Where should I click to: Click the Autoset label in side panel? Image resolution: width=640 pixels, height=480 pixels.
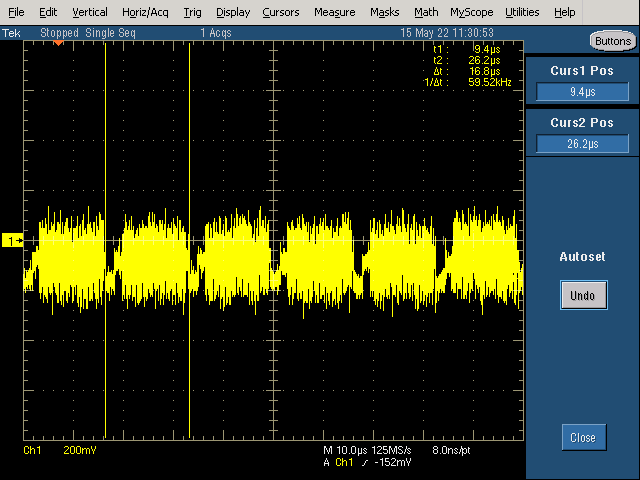coord(582,257)
